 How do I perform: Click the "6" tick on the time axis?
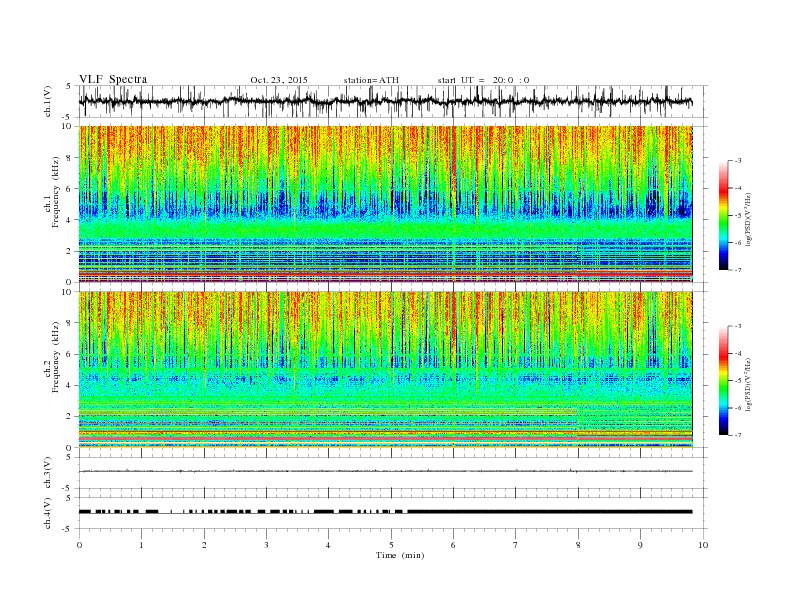click(x=453, y=545)
